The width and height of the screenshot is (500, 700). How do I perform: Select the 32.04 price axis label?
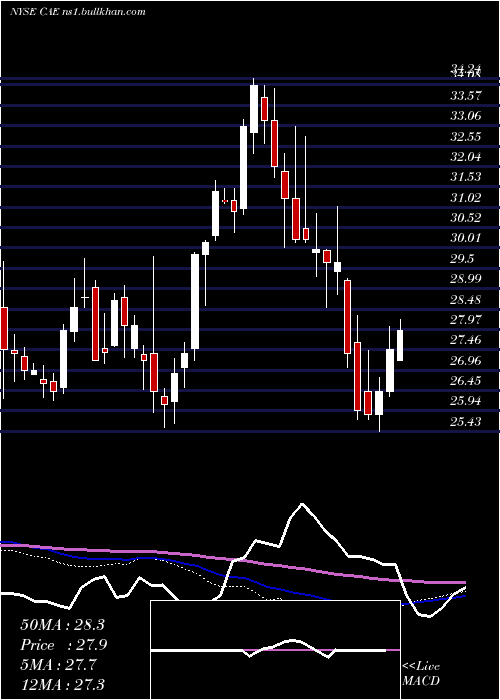[466, 157]
